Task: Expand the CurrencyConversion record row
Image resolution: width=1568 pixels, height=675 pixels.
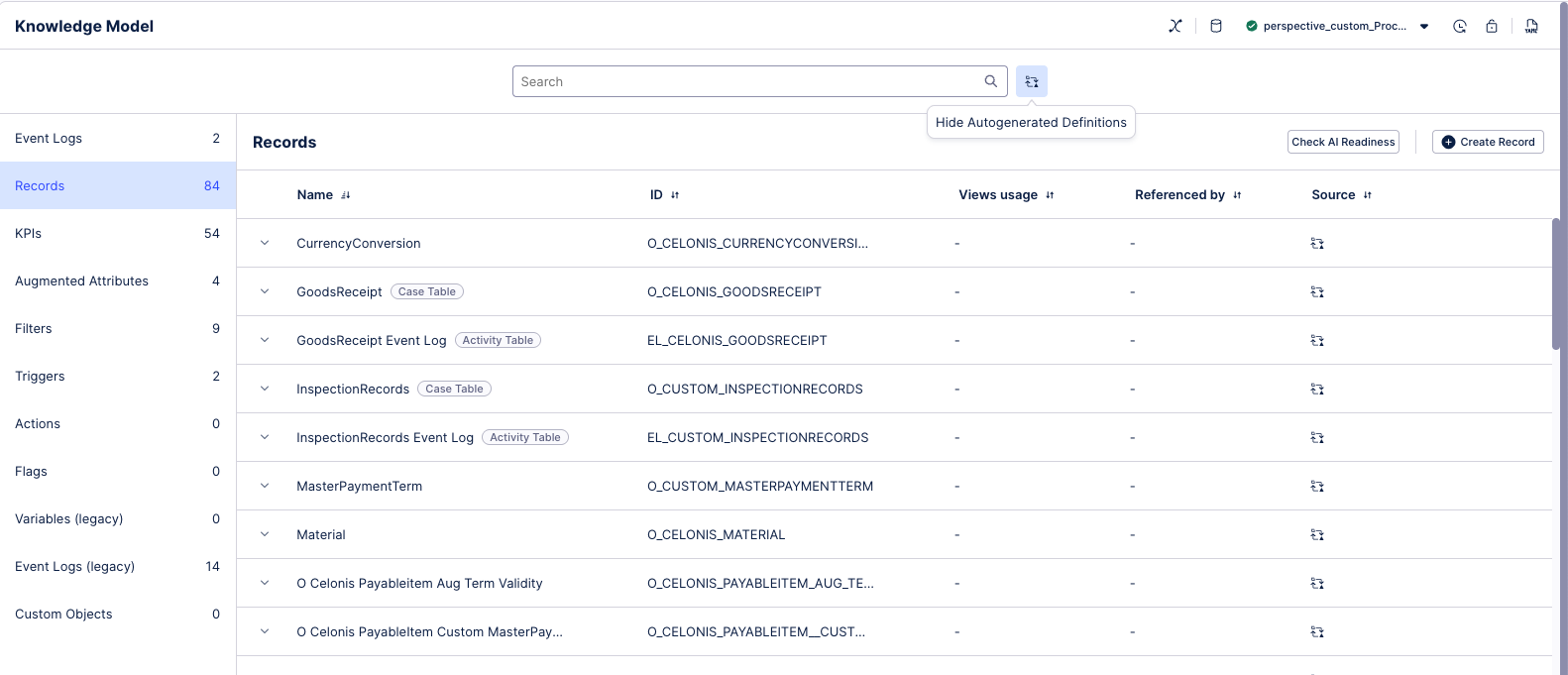Action: pos(265,243)
